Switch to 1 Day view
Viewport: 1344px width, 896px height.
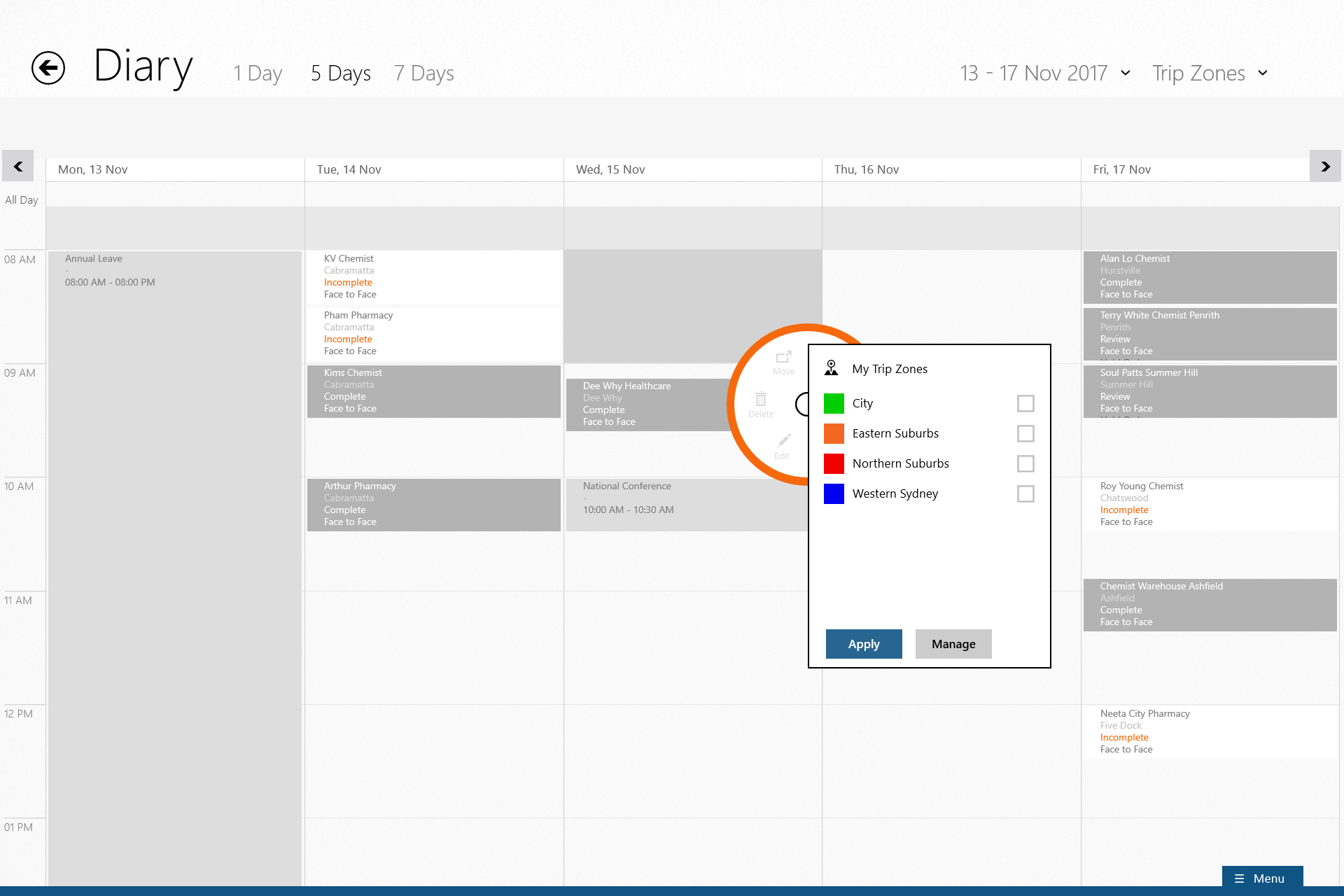pyautogui.click(x=258, y=73)
